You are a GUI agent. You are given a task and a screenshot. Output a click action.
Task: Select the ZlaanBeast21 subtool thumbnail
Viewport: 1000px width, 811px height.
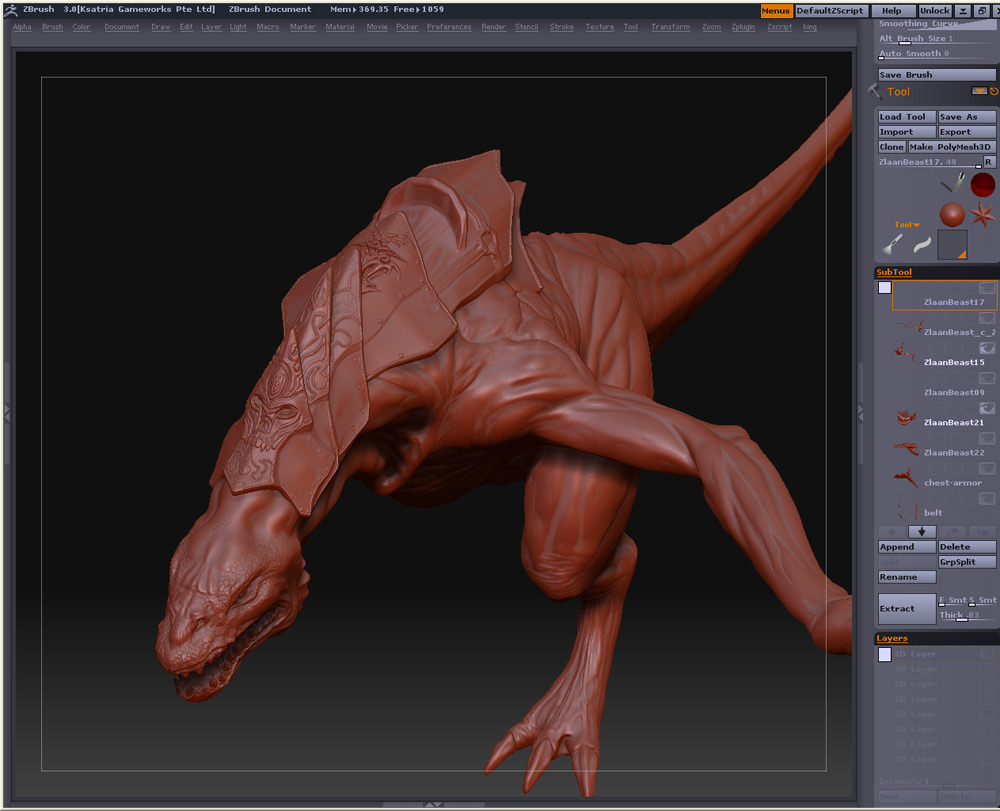tap(906, 418)
